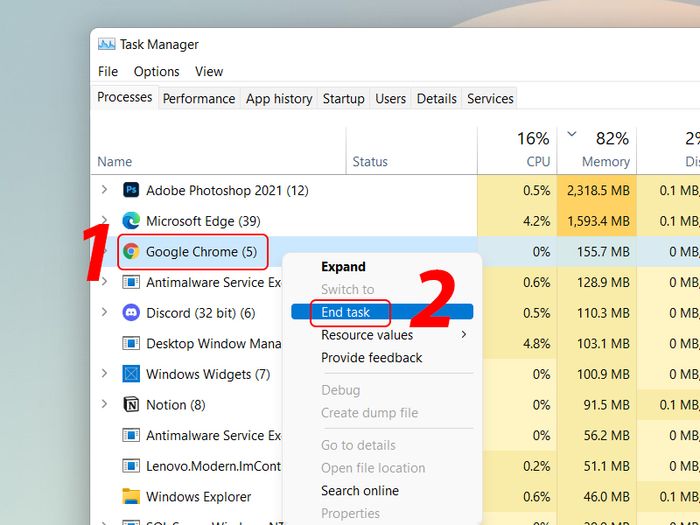Sort processes by the Memory column header
This screenshot has width=700, height=525.
point(606,161)
